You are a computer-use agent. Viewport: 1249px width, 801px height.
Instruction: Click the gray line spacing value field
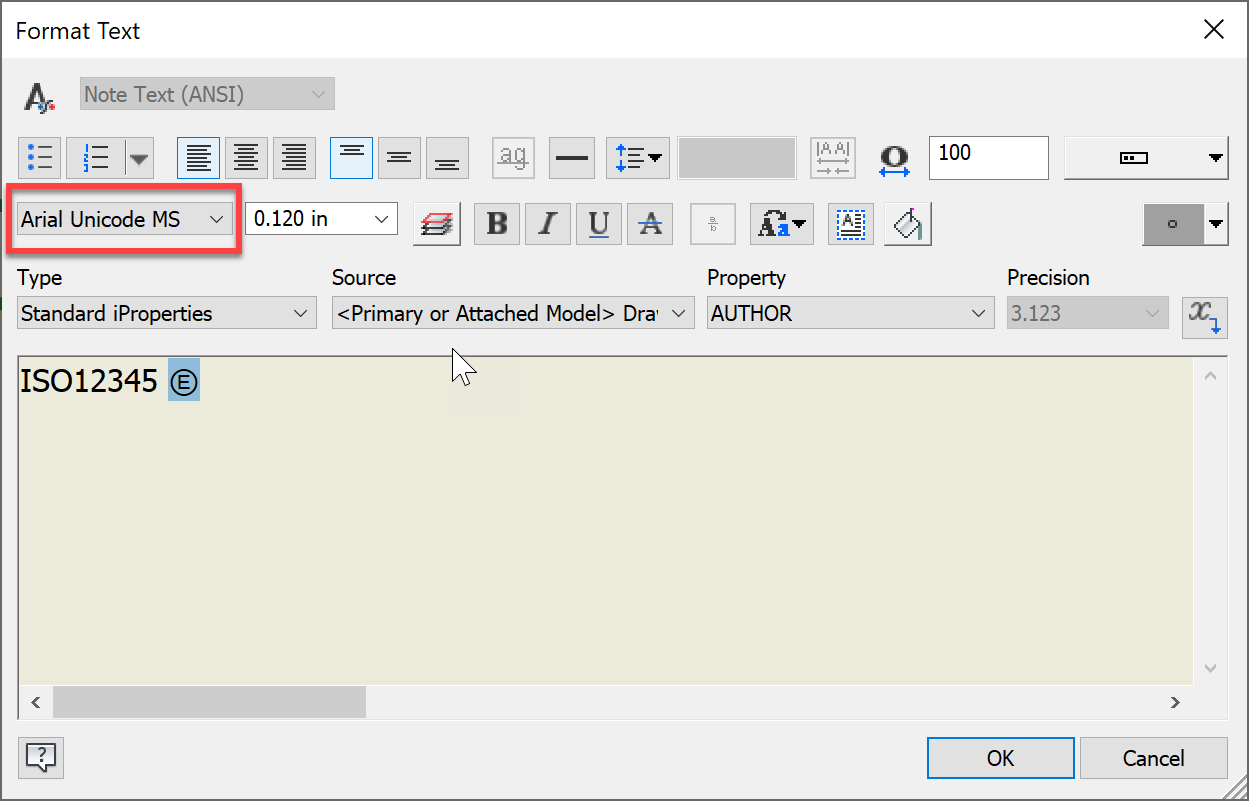tap(737, 158)
